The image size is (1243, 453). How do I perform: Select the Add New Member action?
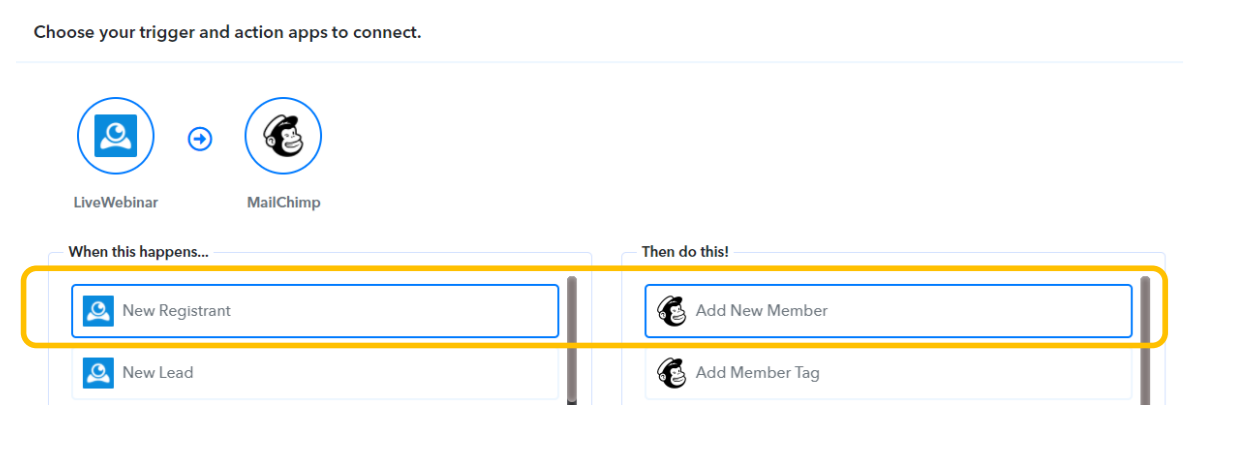coord(888,311)
